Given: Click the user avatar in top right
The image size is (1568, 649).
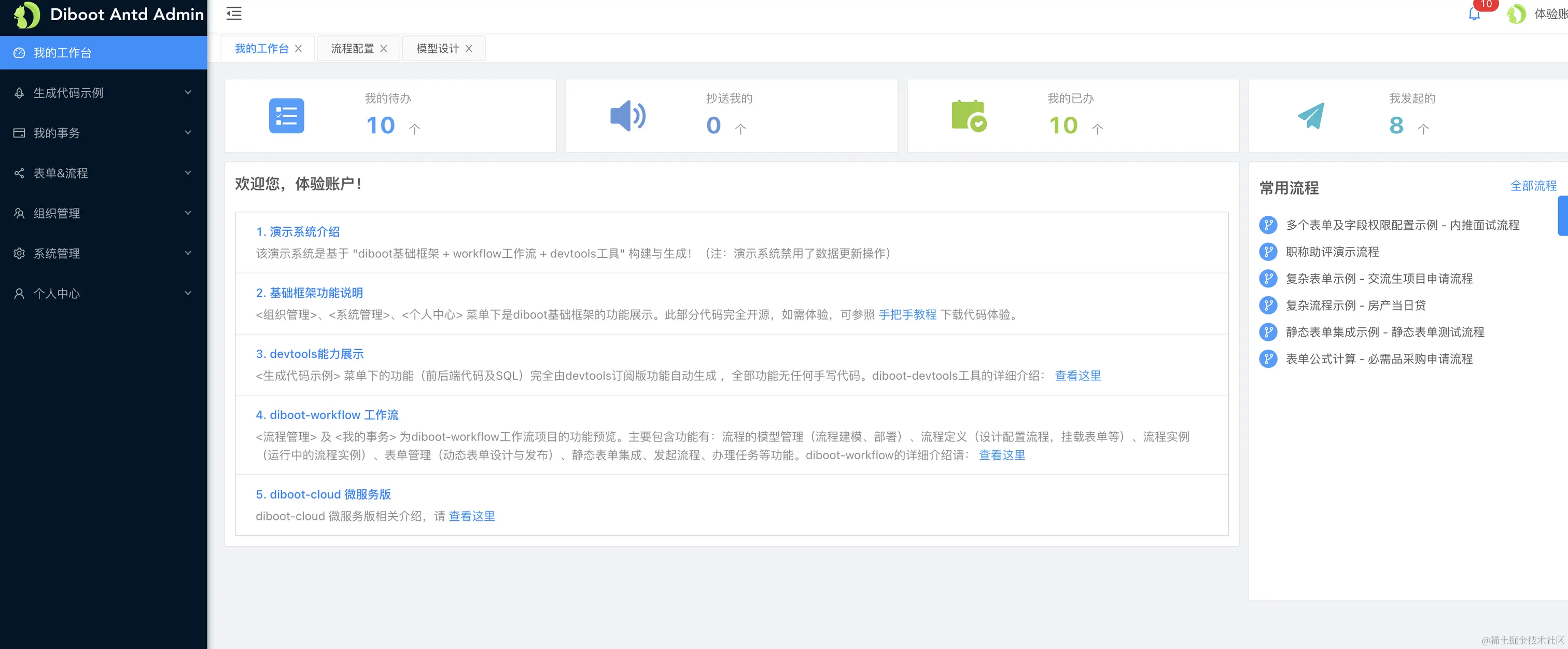Looking at the screenshot, I should (x=1516, y=14).
